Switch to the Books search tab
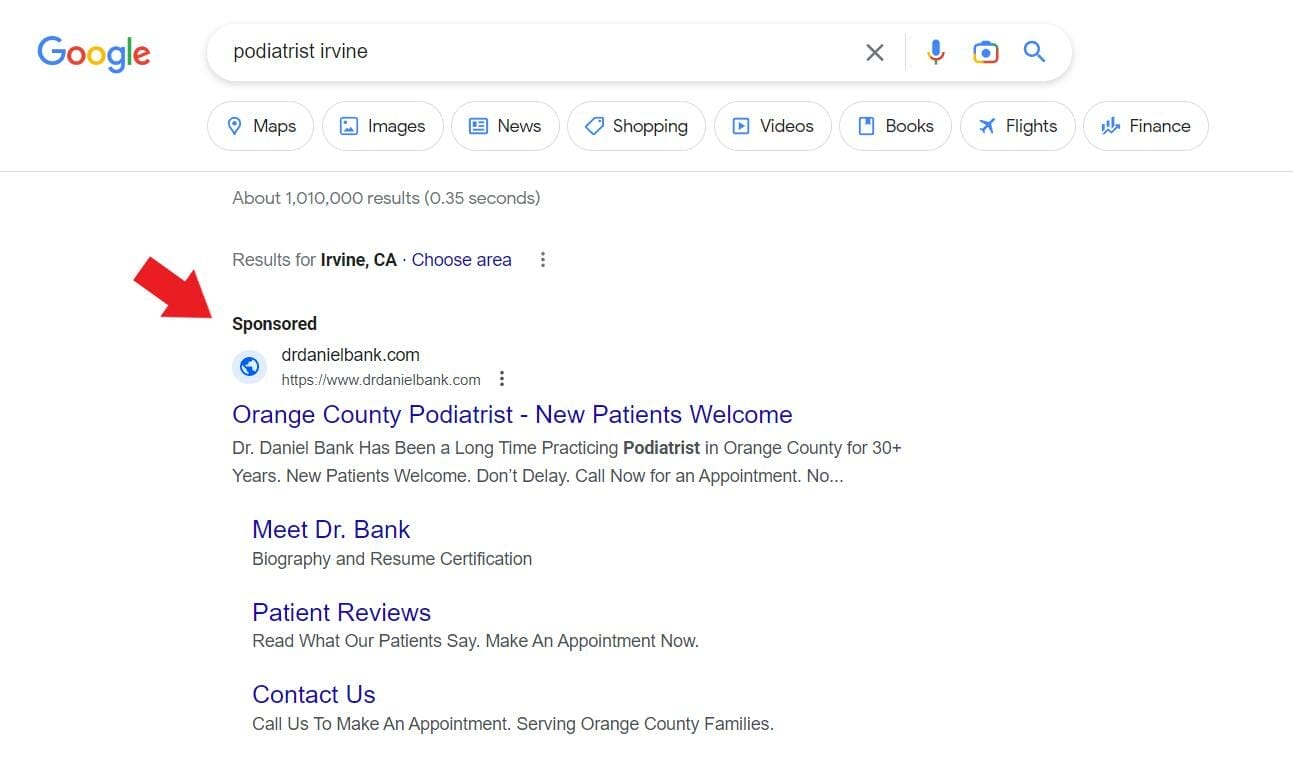Screen dimensions: 1293x769 [894, 126]
